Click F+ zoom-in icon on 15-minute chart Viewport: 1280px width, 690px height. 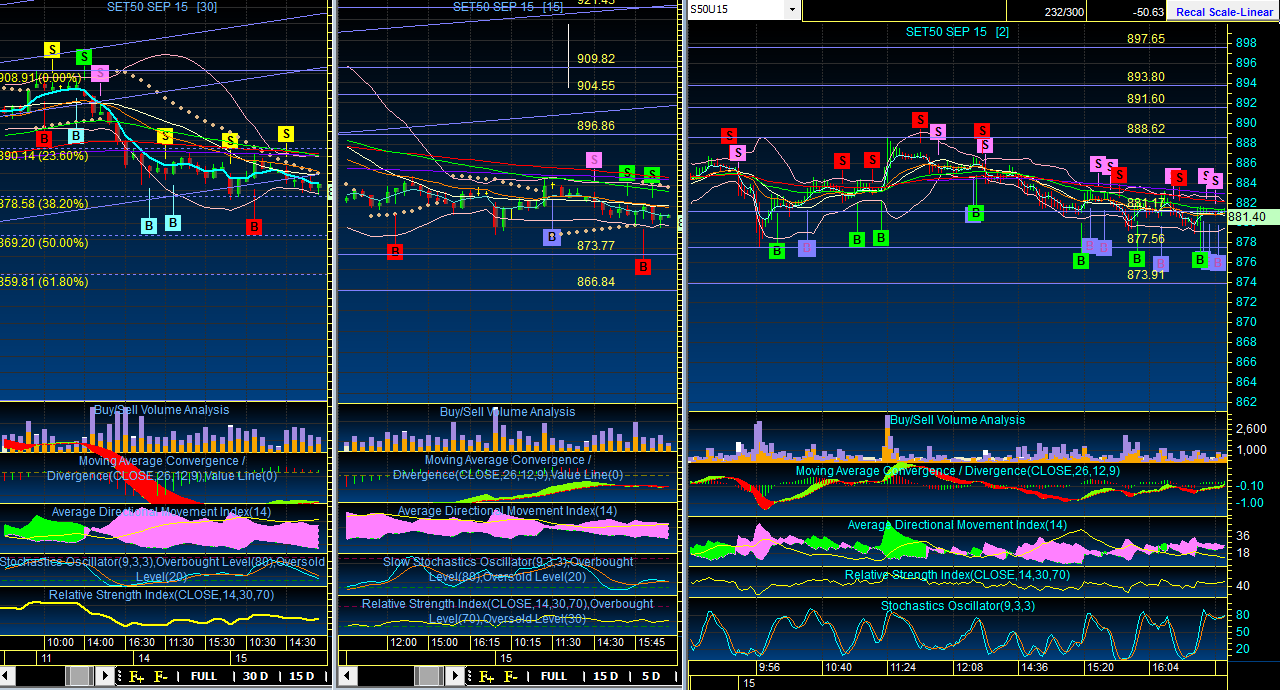486,676
